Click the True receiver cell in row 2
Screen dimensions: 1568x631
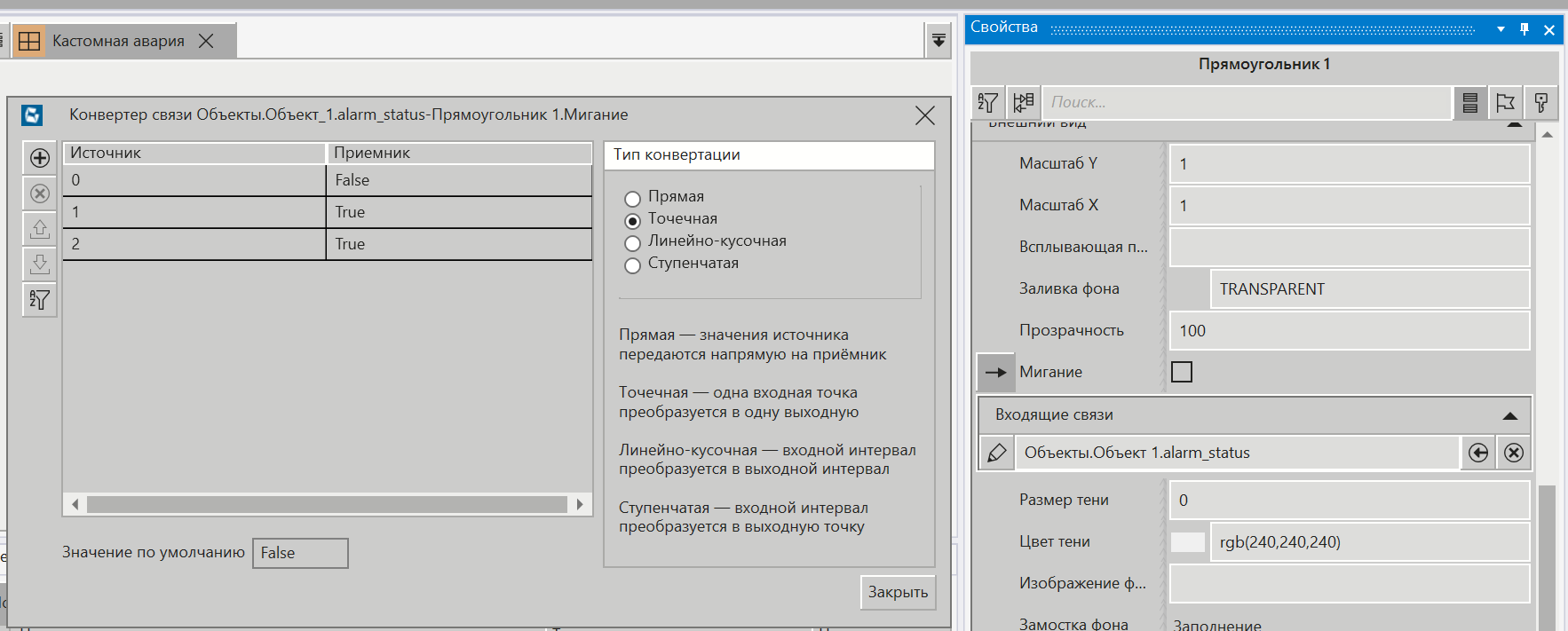pos(459,244)
